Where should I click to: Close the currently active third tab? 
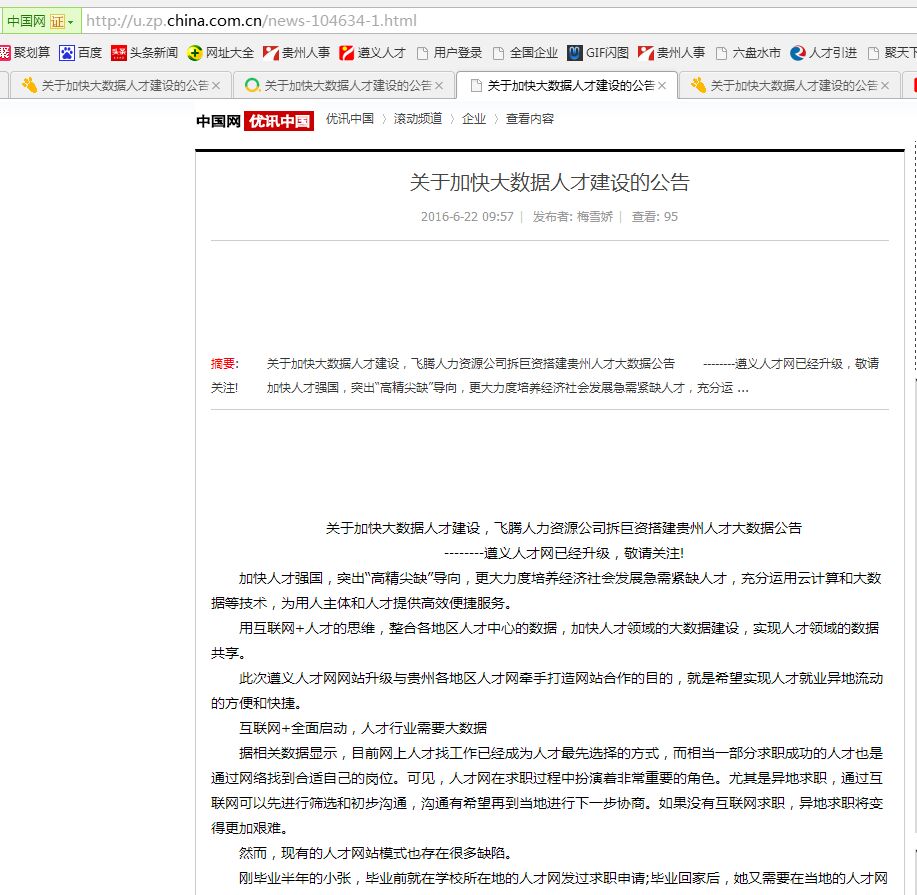(x=662, y=86)
